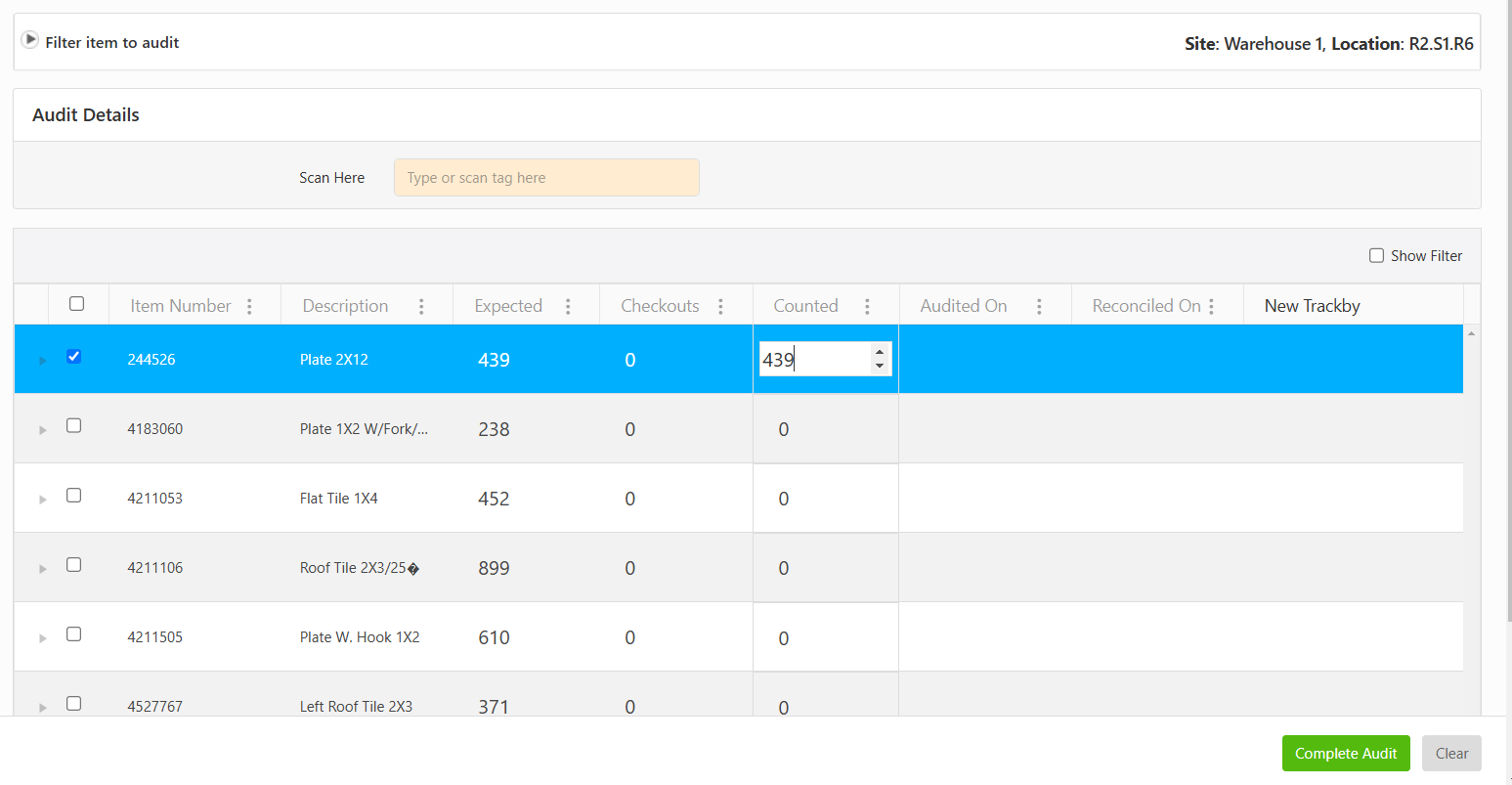Open Checkouts column options menu
1512x785 pixels.
pos(720,306)
